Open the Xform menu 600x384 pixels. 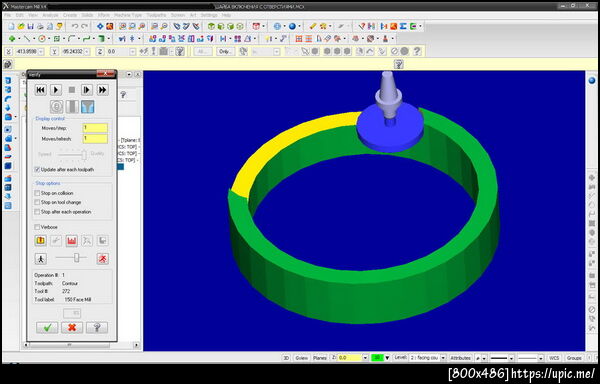coord(104,15)
